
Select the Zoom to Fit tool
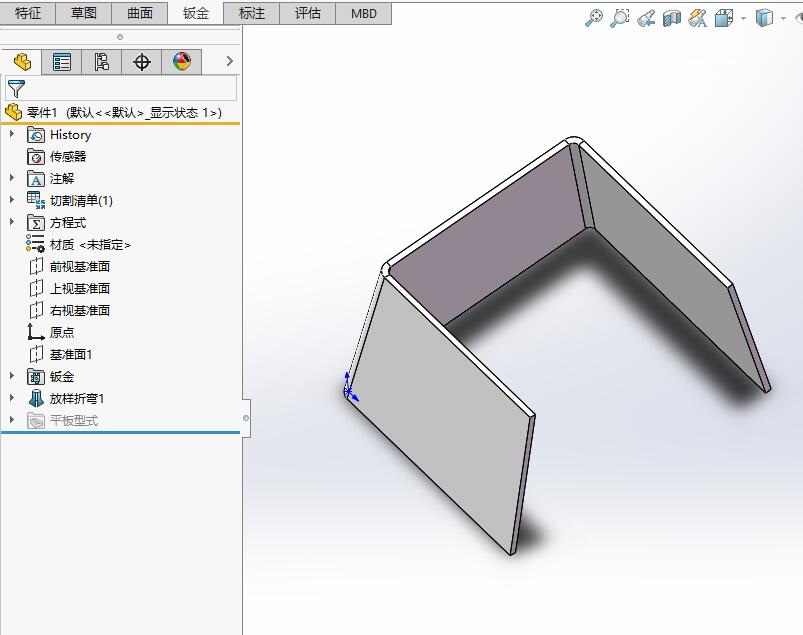click(x=595, y=17)
